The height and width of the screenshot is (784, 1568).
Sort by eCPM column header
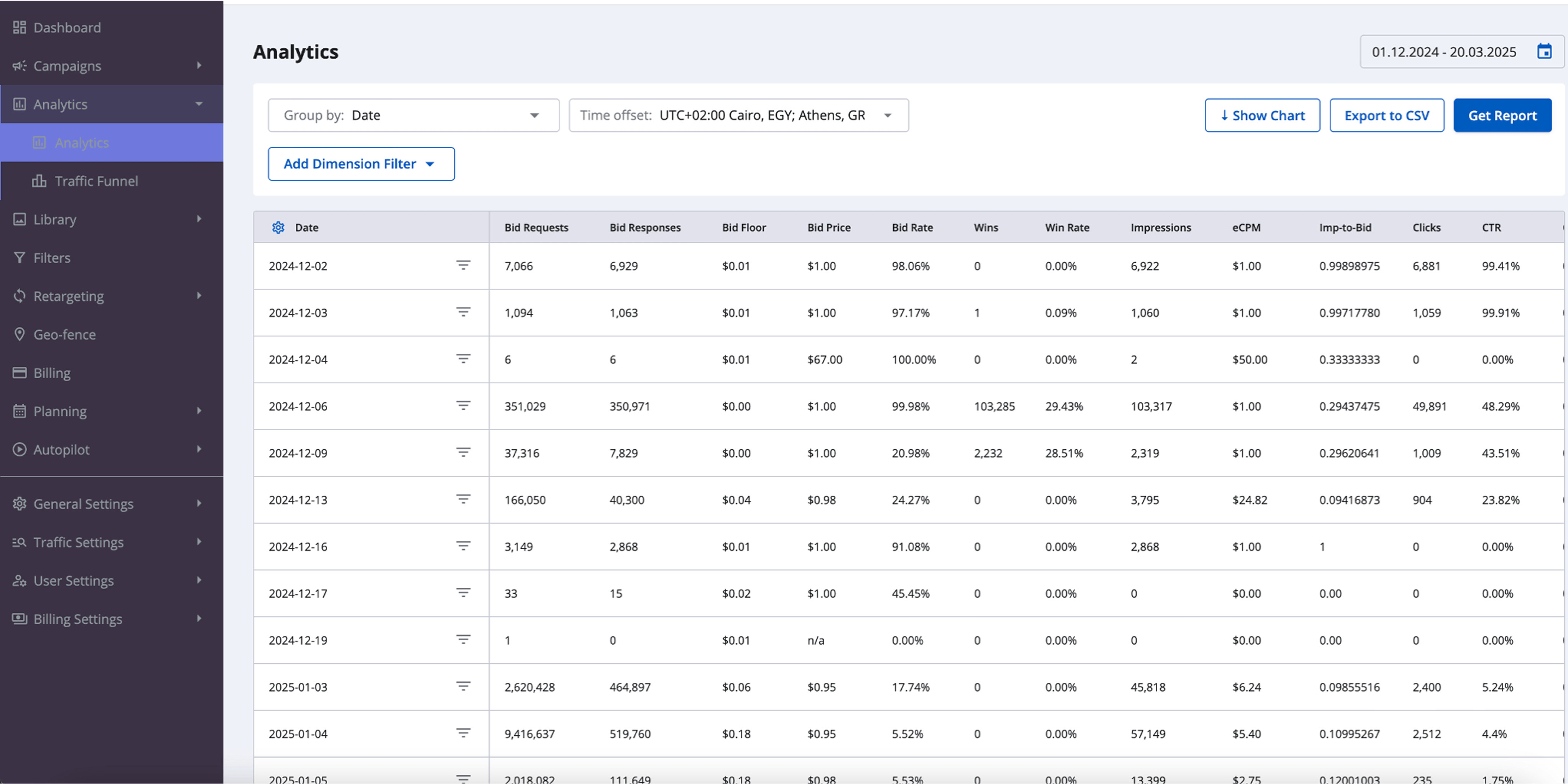[x=1246, y=227]
